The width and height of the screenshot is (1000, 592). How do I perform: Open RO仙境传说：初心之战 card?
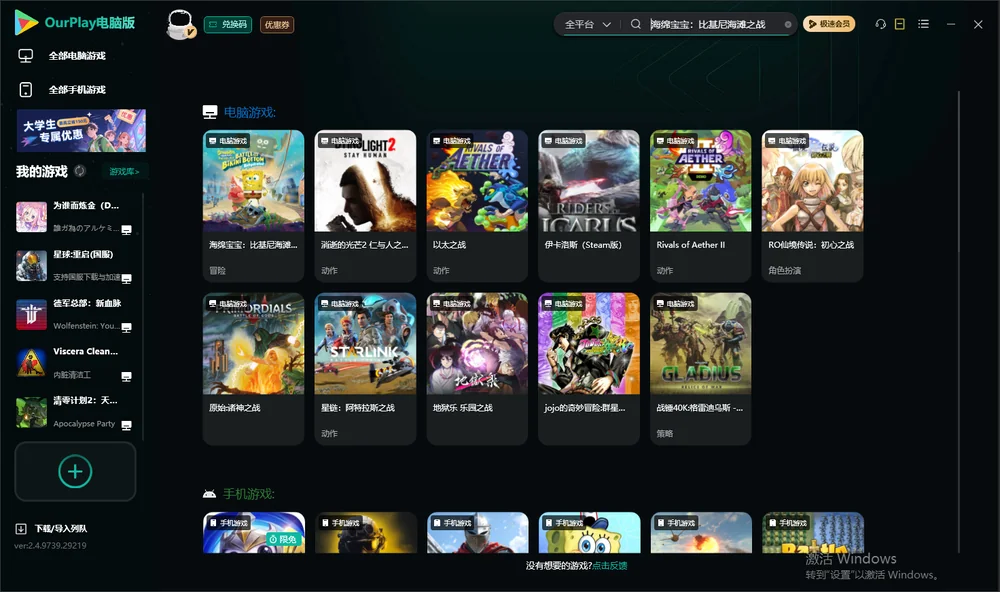coord(812,205)
